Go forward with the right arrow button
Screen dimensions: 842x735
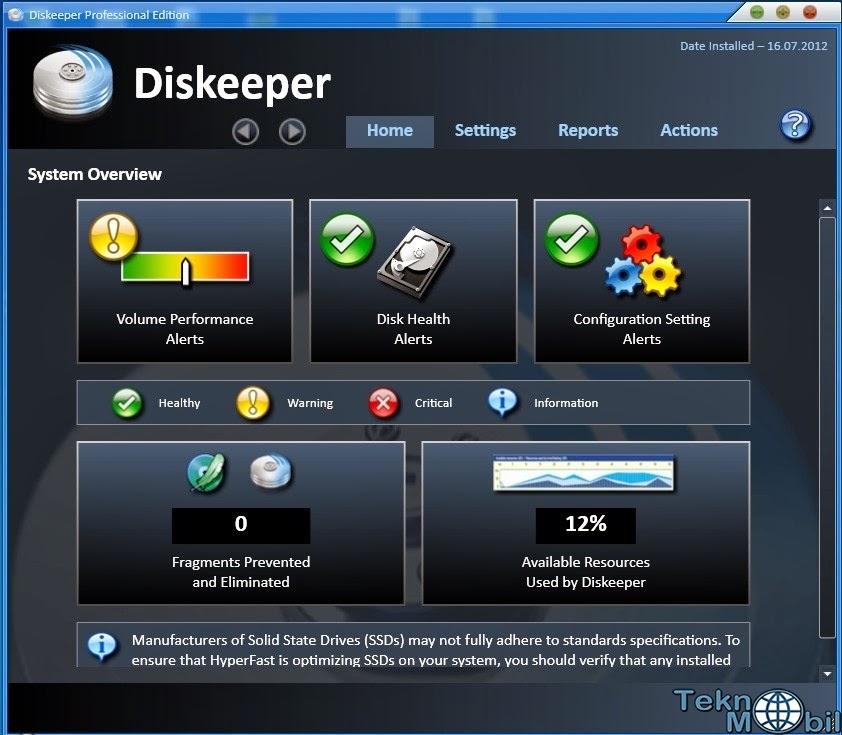coord(292,132)
